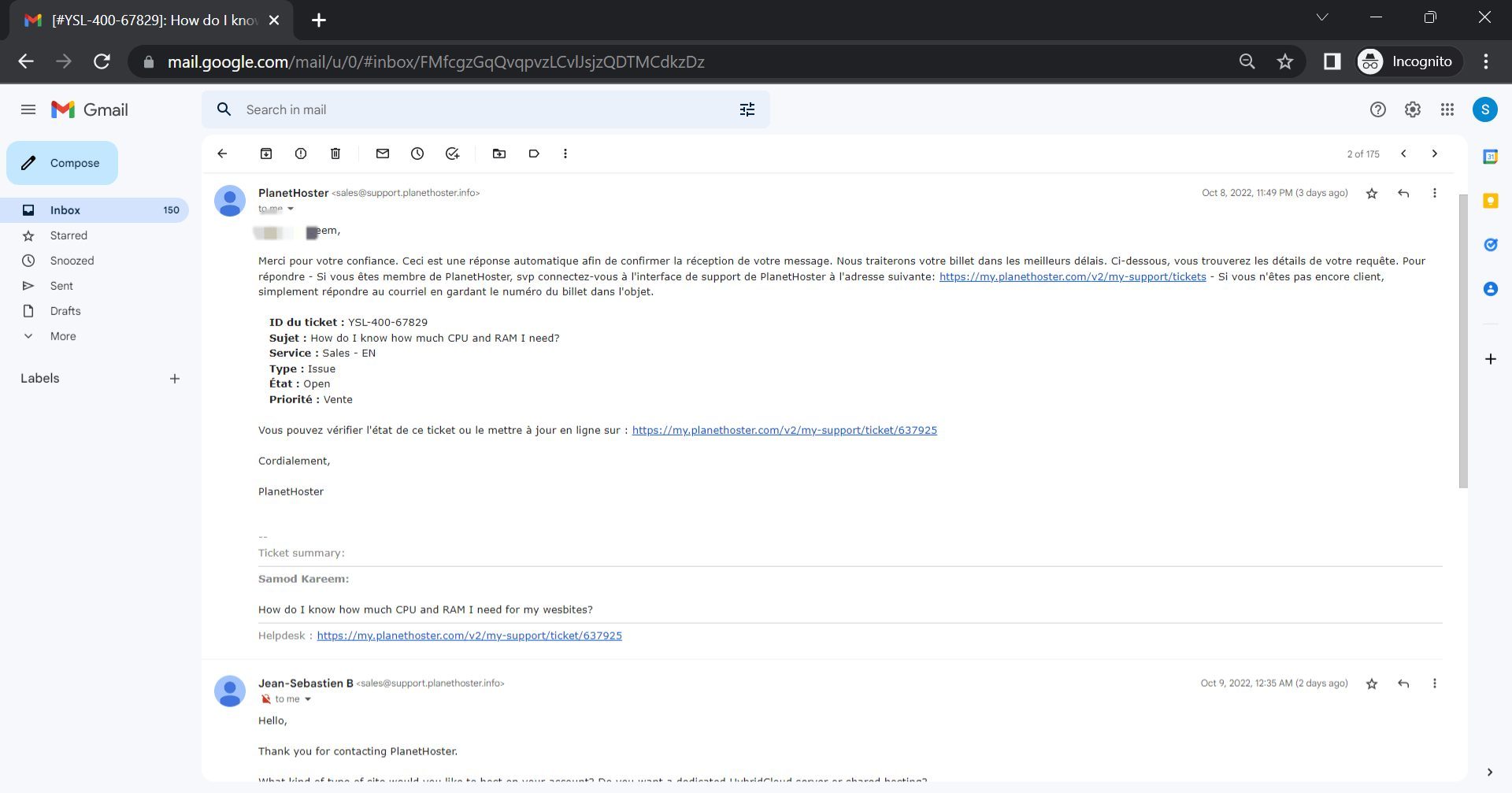The image size is (1512, 793).
Task: Open a new browser tab
Action: [x=319, y=20]
